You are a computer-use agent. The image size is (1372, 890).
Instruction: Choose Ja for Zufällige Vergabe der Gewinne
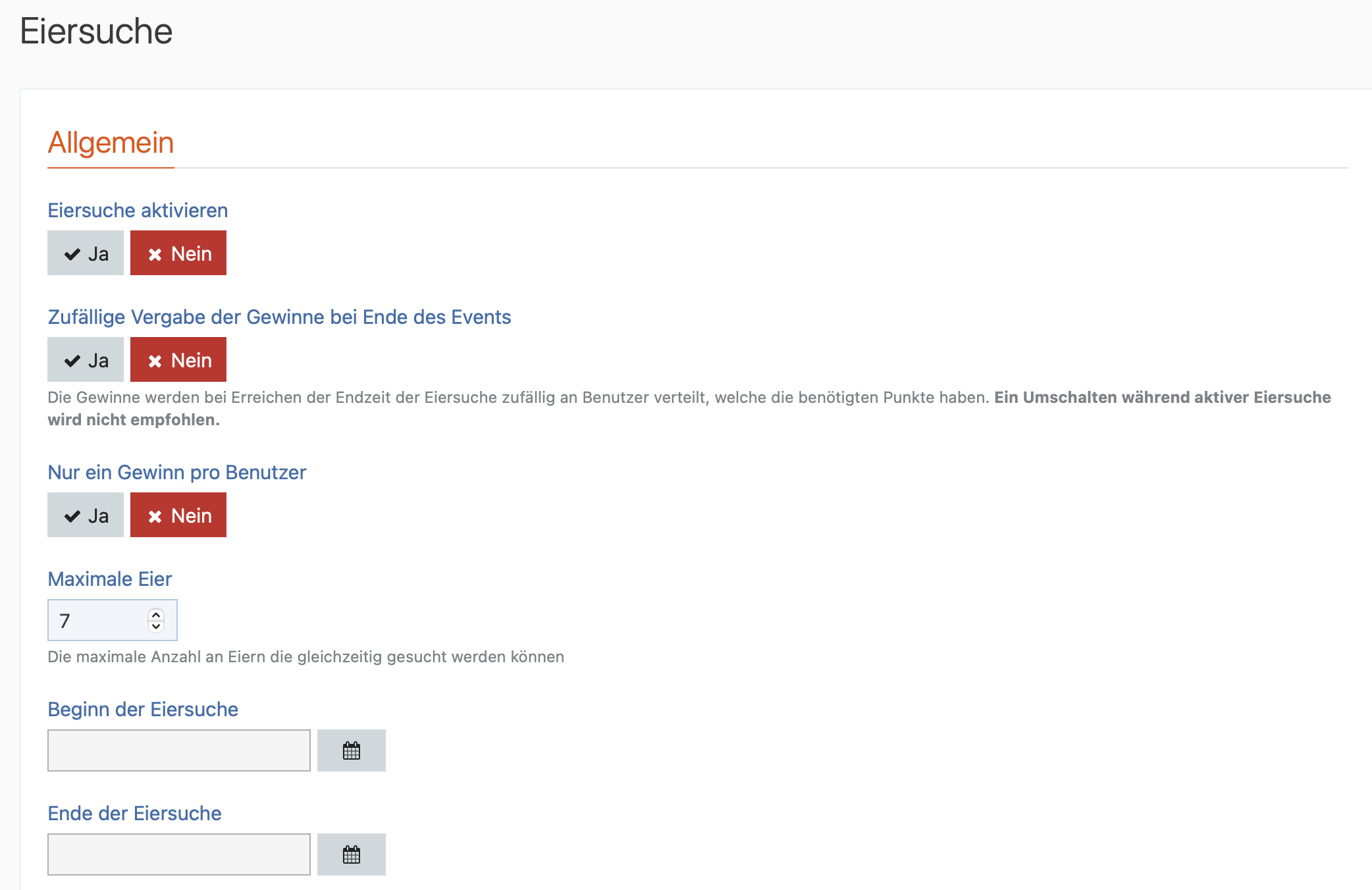pyautogui.click(x=86, y=360)
